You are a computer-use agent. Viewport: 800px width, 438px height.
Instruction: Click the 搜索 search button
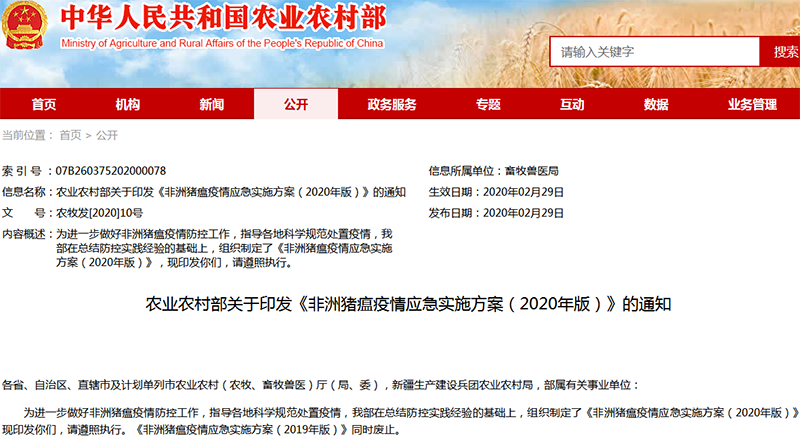[781, 52]
